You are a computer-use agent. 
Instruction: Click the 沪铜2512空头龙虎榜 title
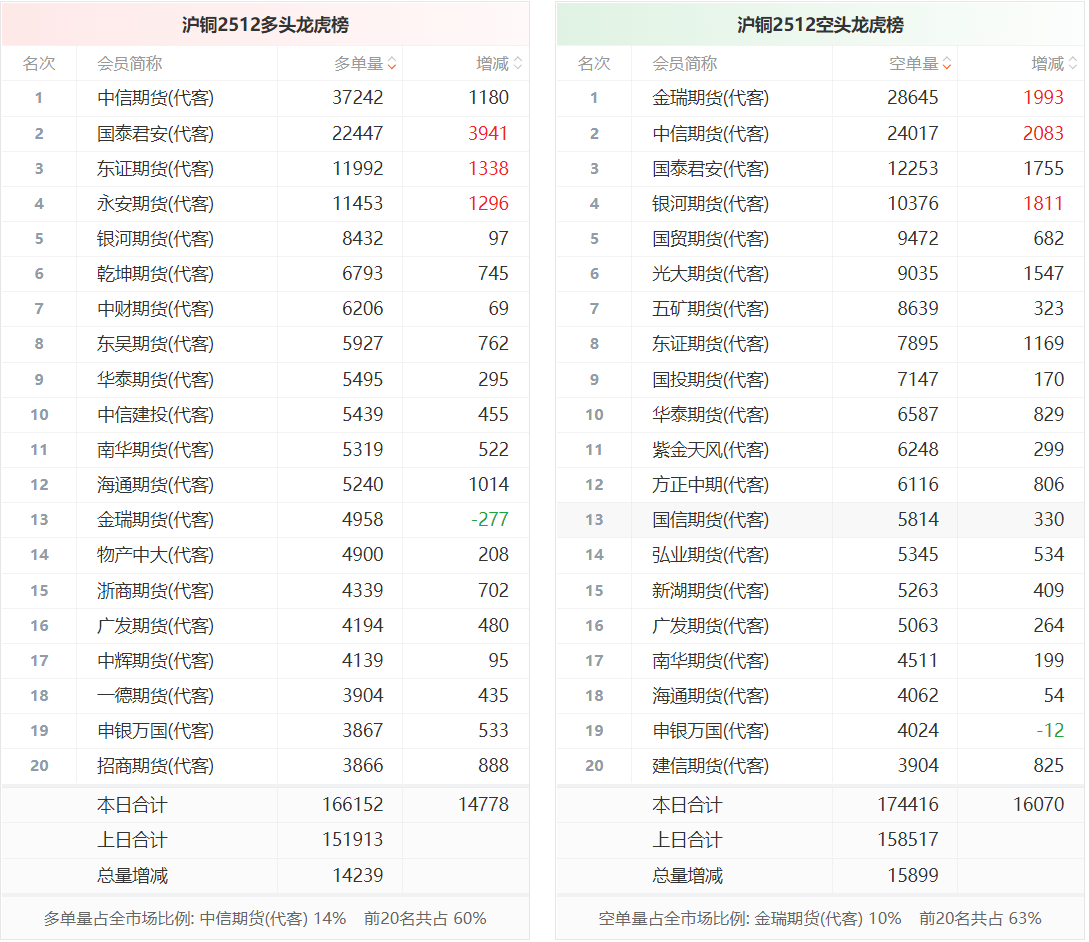click(820, 25)
